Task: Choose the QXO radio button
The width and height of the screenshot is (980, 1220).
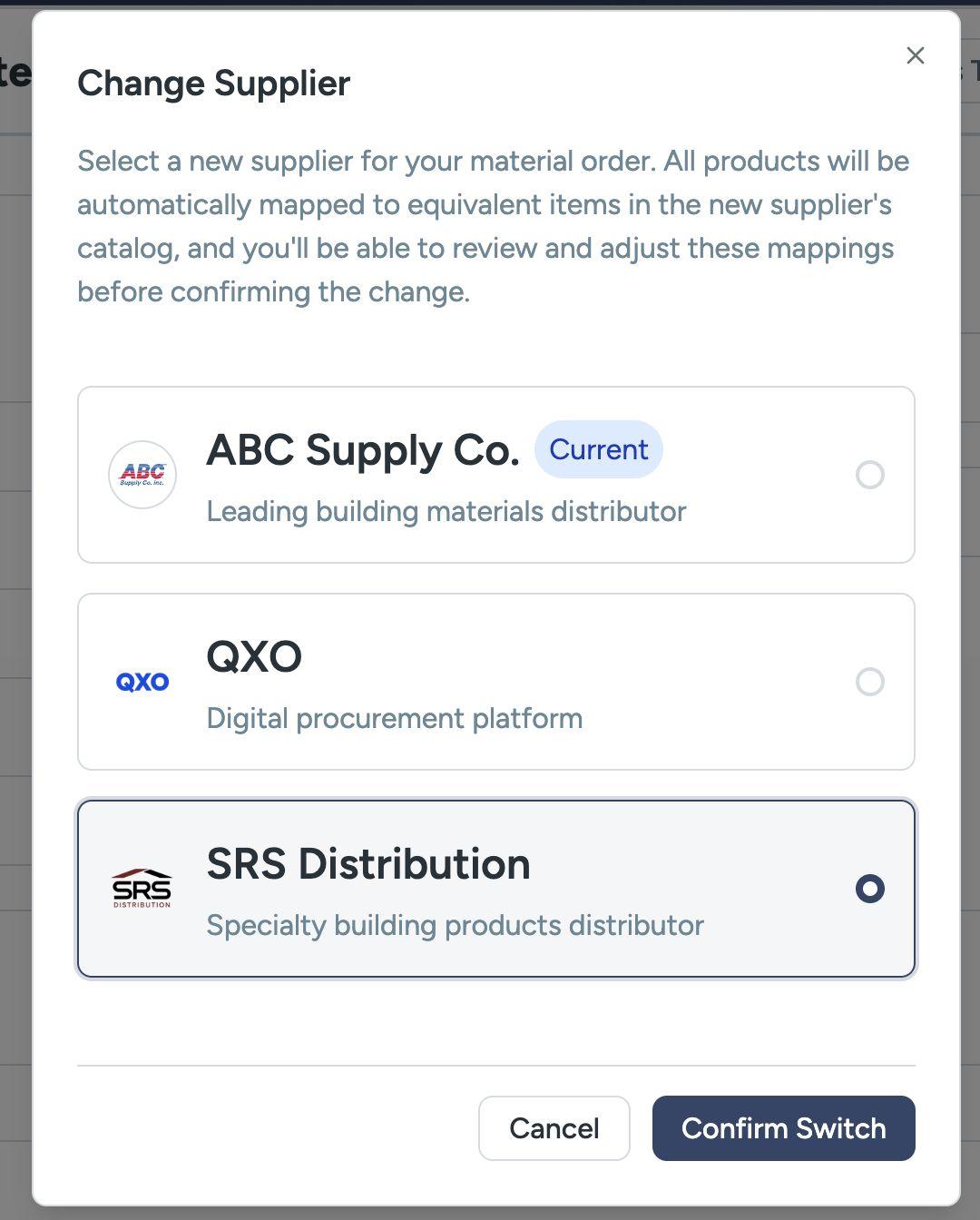Action: click(869, 682)
